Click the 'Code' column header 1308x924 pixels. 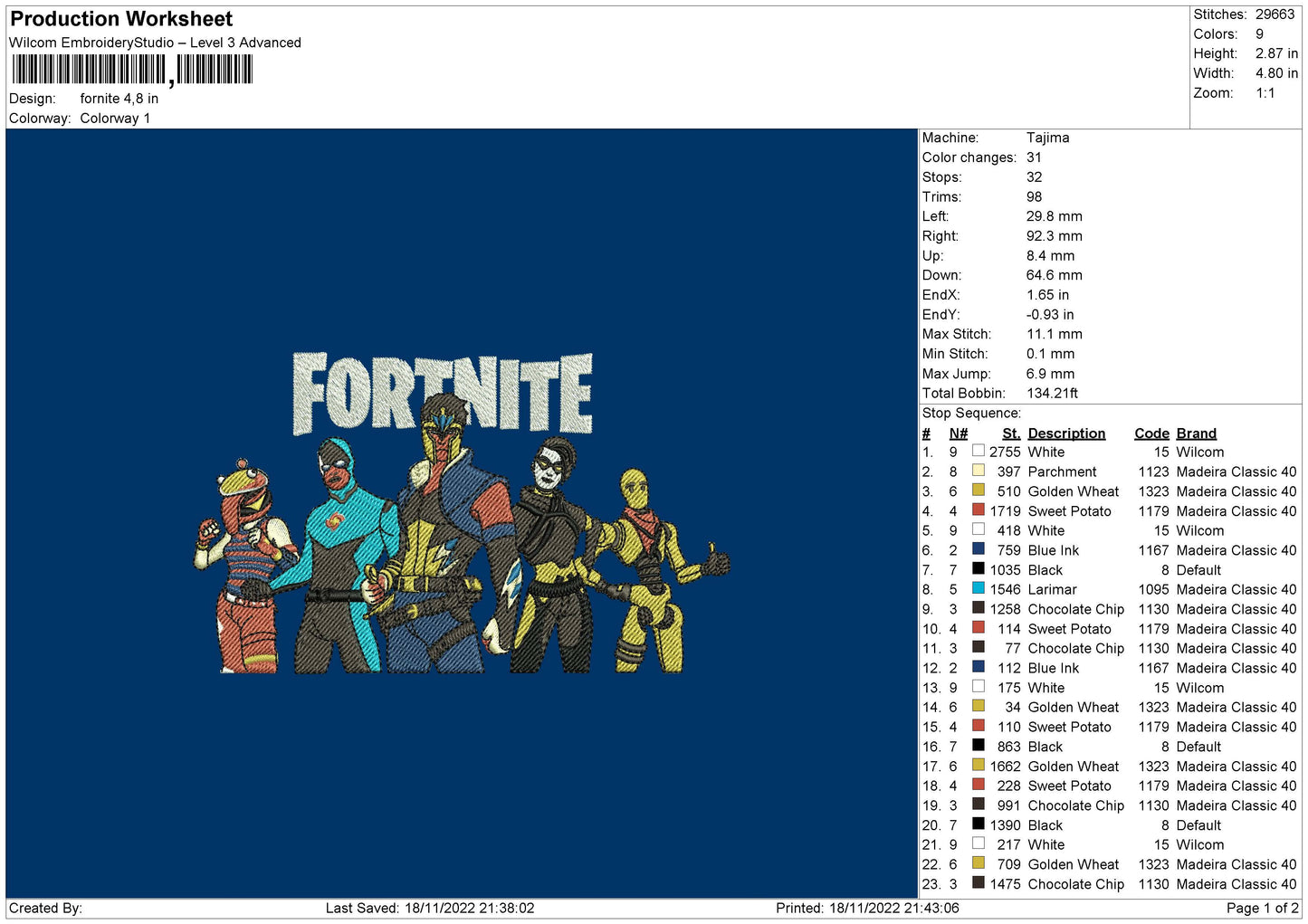(x=1152, y=433)
